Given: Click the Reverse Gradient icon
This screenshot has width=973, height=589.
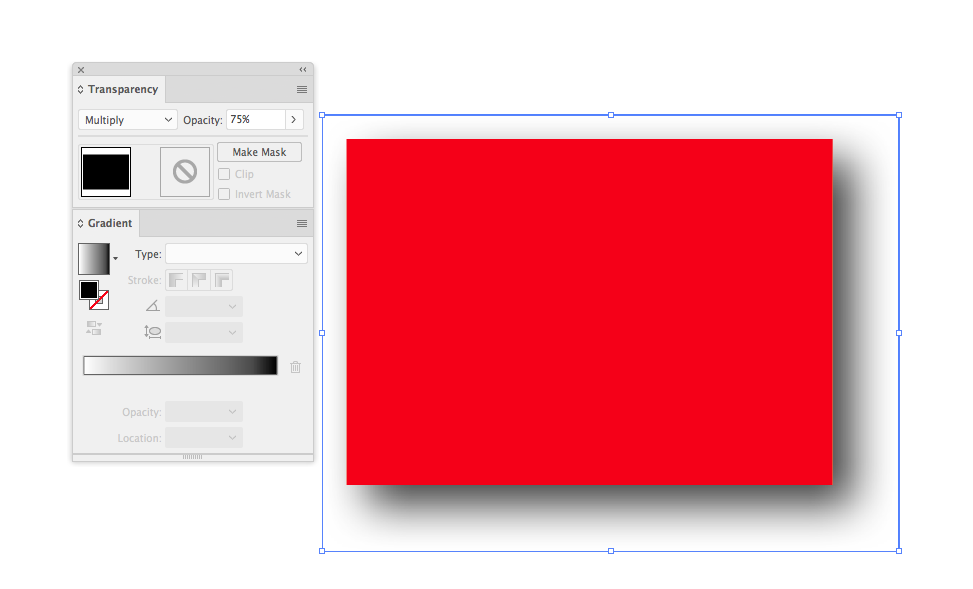Looking at the screenshot, I should 94,328.
